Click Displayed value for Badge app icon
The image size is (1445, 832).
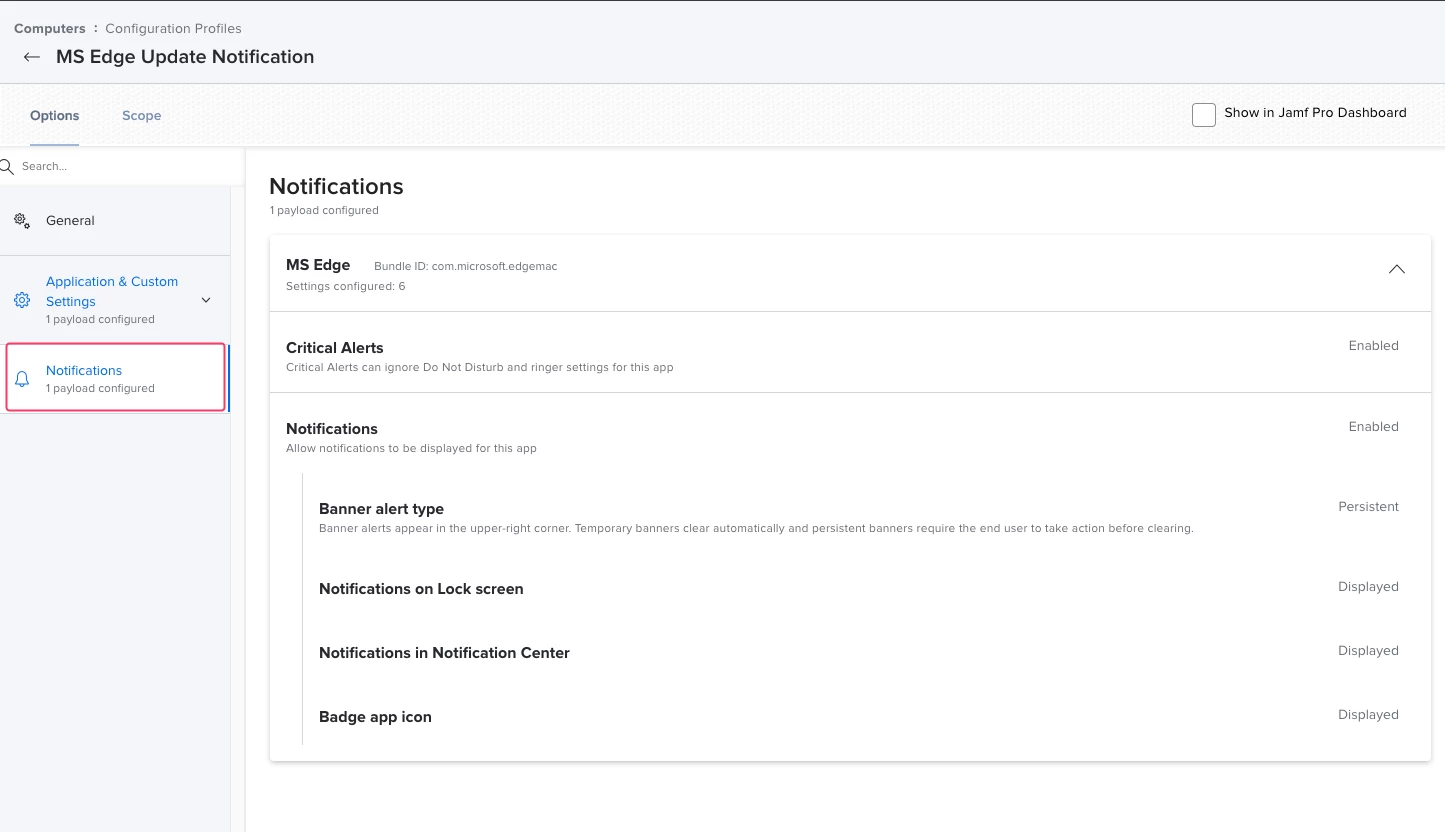tap(1368, 715)
